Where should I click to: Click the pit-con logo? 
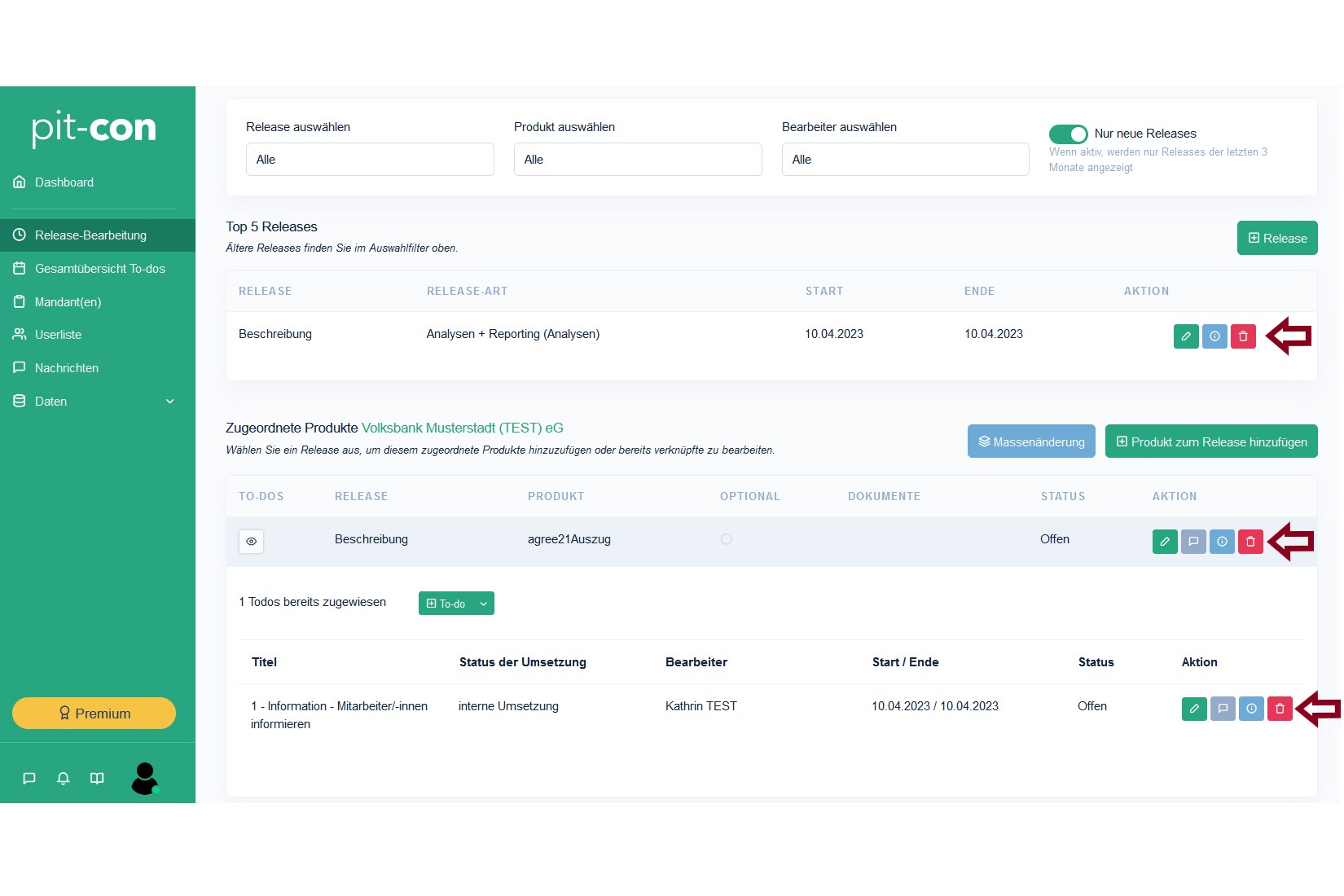pos(94,129)
